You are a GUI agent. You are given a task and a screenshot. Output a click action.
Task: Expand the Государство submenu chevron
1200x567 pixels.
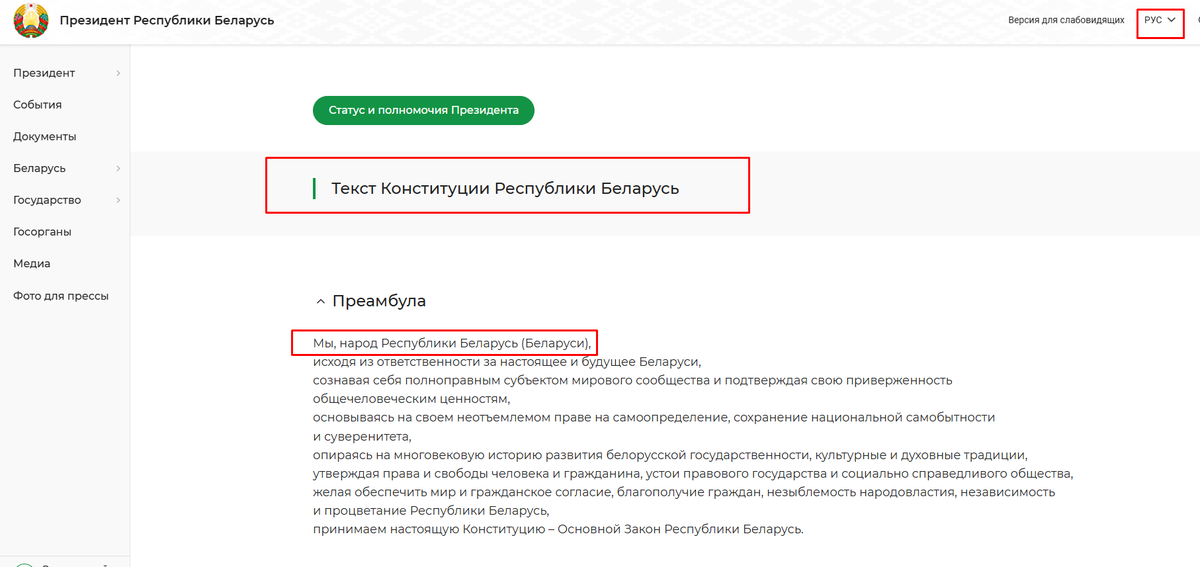118,200
